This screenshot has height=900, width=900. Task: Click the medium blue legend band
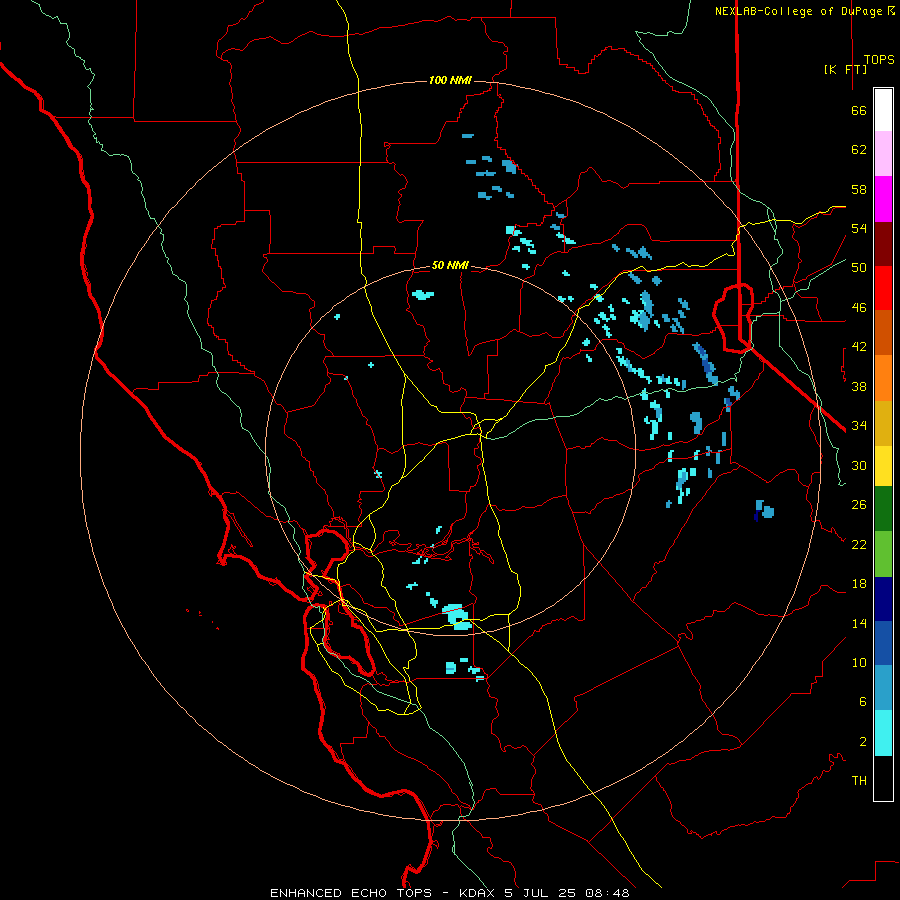coord(883,643)
